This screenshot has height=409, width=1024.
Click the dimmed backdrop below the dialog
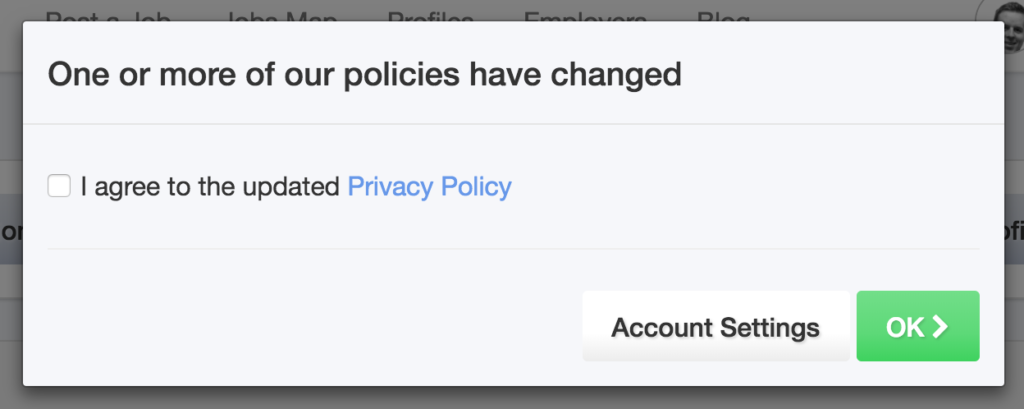[x=512, y=398]
